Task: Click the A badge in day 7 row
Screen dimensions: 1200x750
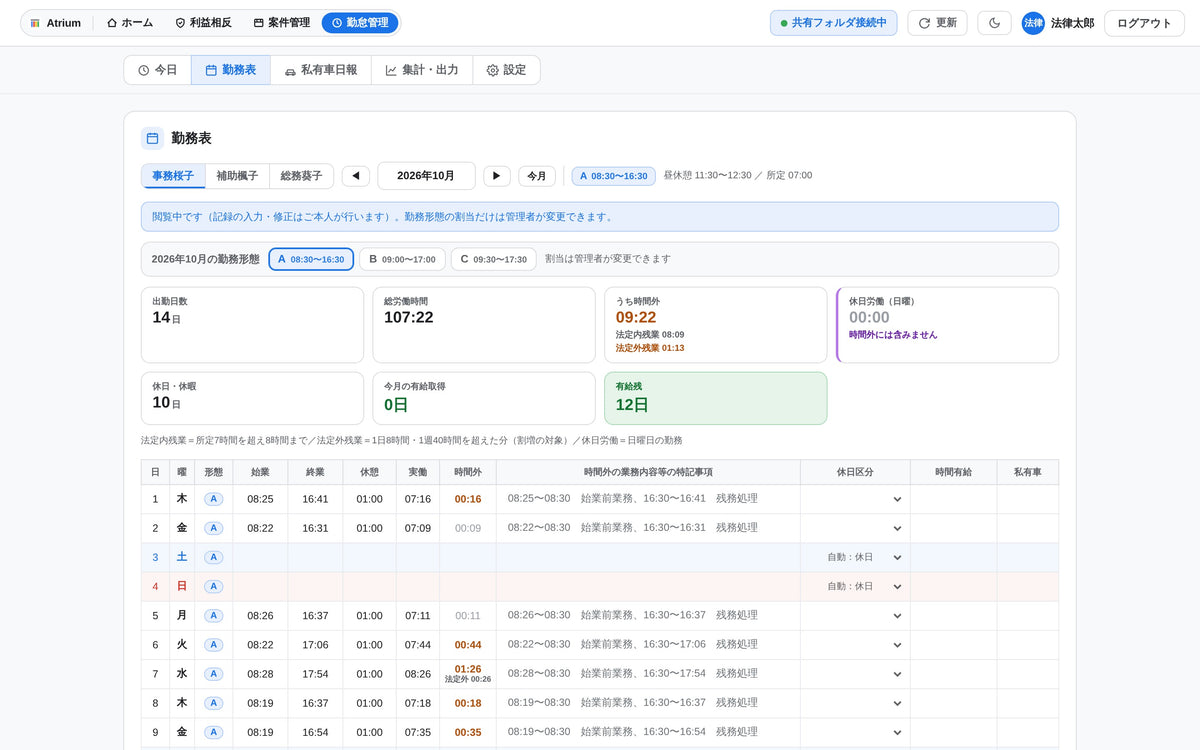Action: pos(213,674)
